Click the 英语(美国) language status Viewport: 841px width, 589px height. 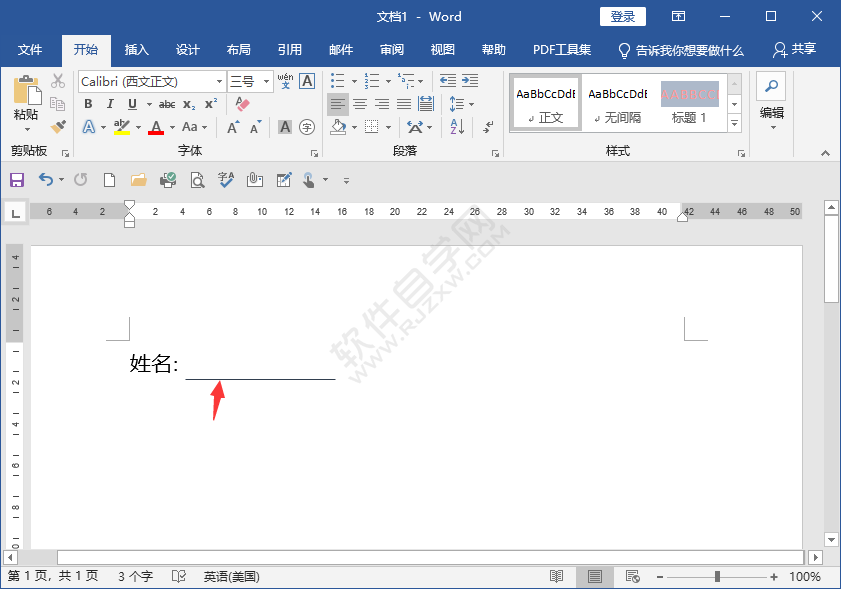[x=232, y=577]
